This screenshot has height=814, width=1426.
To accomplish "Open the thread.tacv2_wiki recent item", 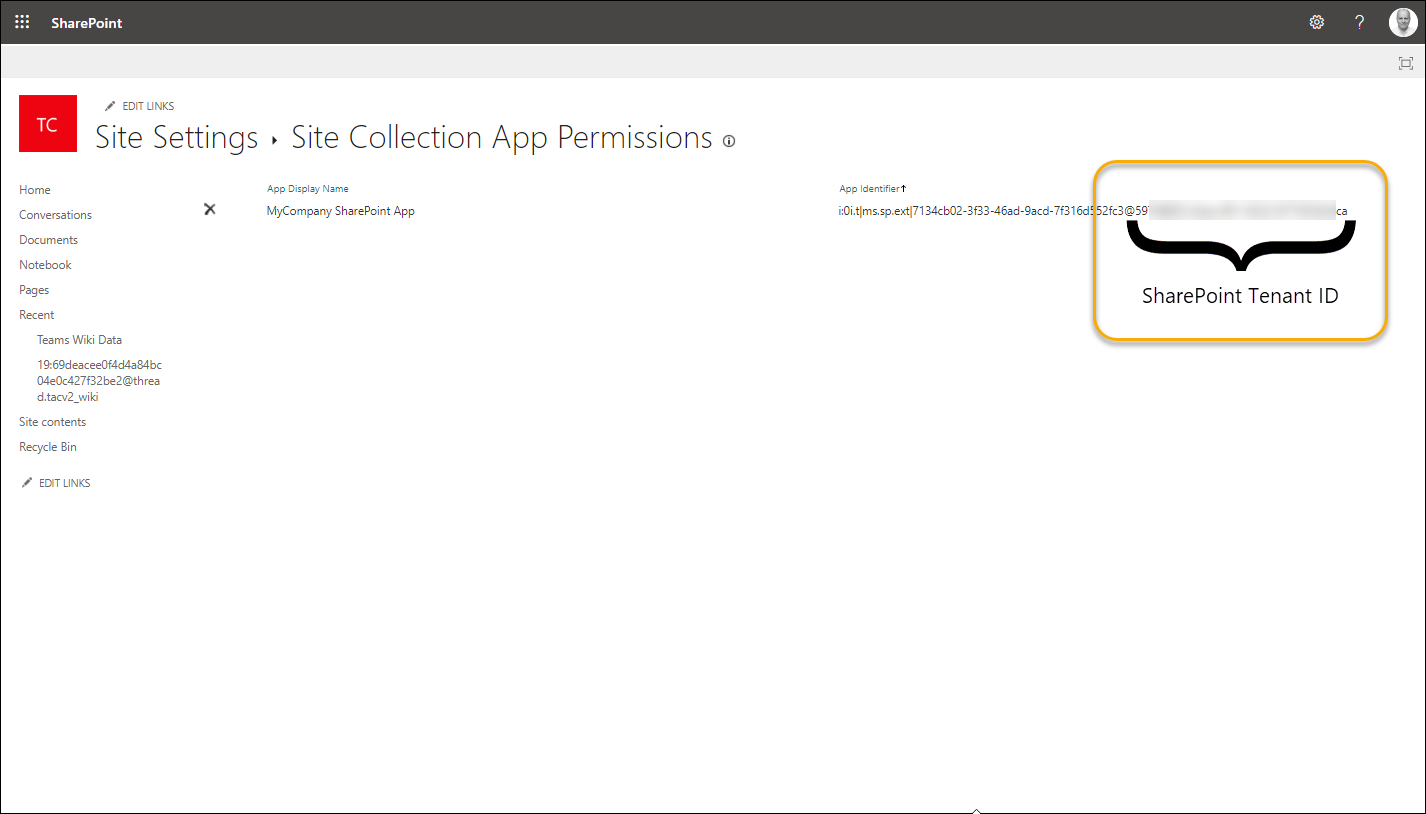I will [99, 381].
